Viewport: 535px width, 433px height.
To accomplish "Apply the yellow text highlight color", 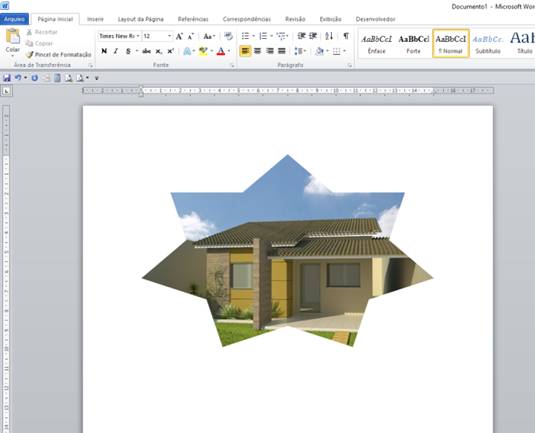I will coord(203,51).
